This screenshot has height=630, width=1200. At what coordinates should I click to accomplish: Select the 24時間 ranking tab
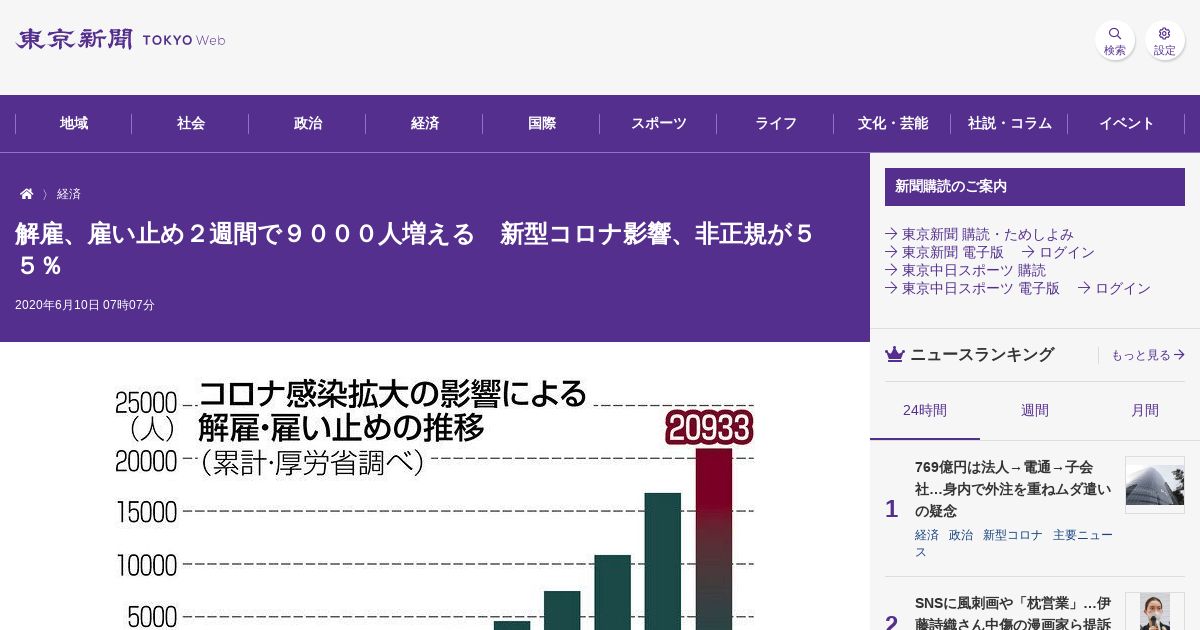925,411
